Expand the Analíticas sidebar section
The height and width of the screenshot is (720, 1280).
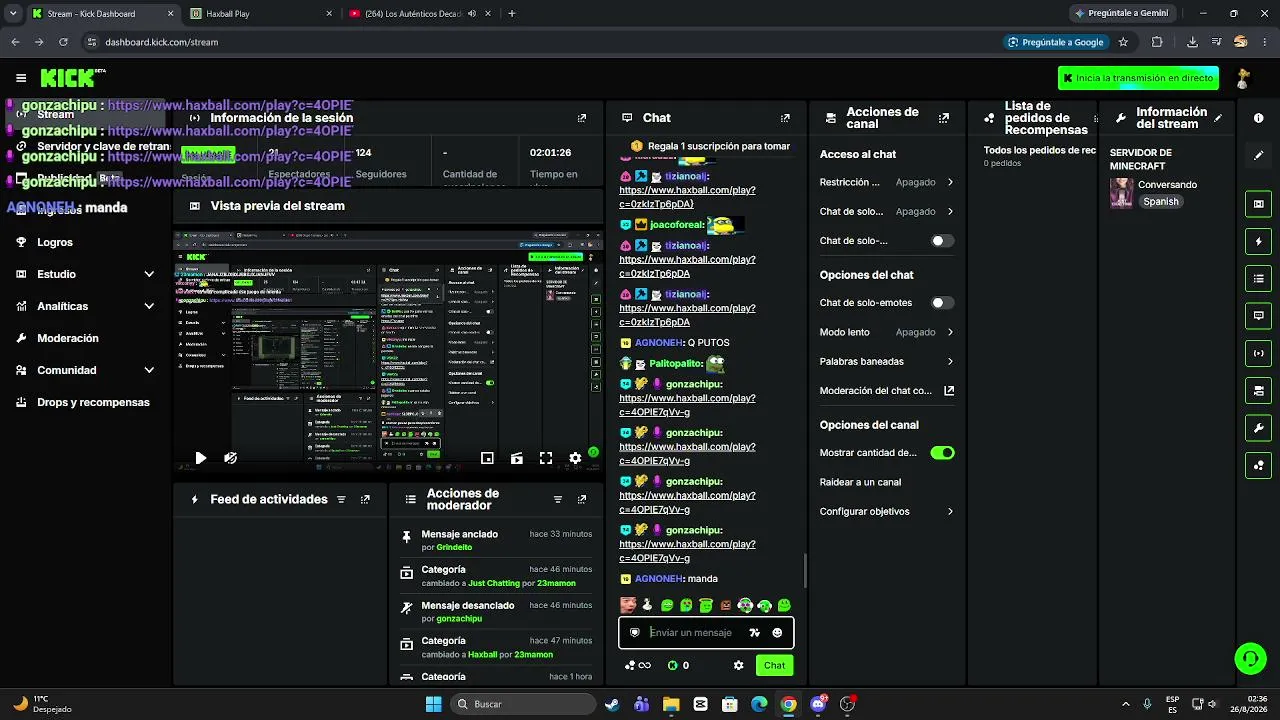[x=149, y=306]
